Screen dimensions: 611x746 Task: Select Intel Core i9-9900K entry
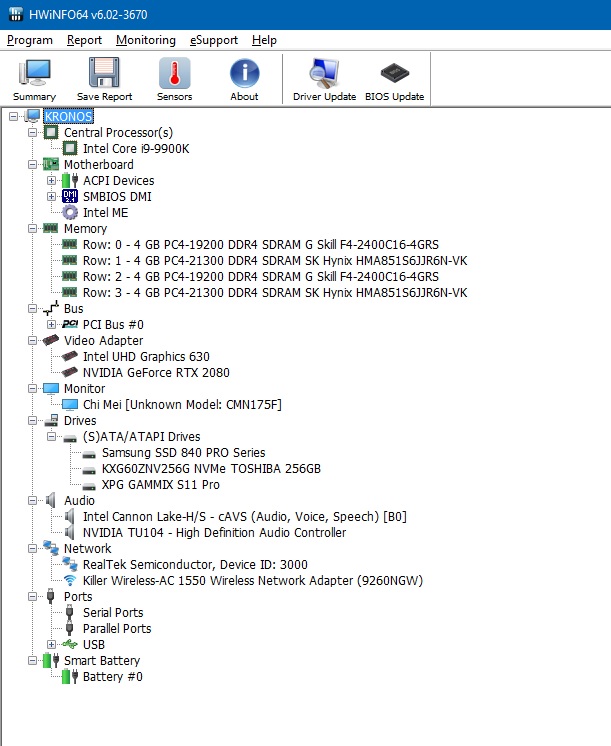click(136, 148)
